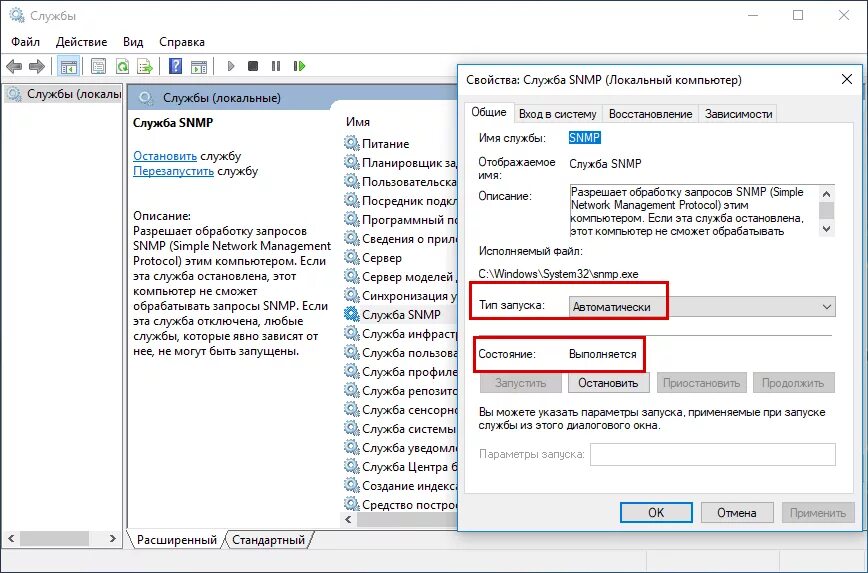The image size is (868, 573).
Task: Click the Приостановить button
Action: click(x=701, y=383)
